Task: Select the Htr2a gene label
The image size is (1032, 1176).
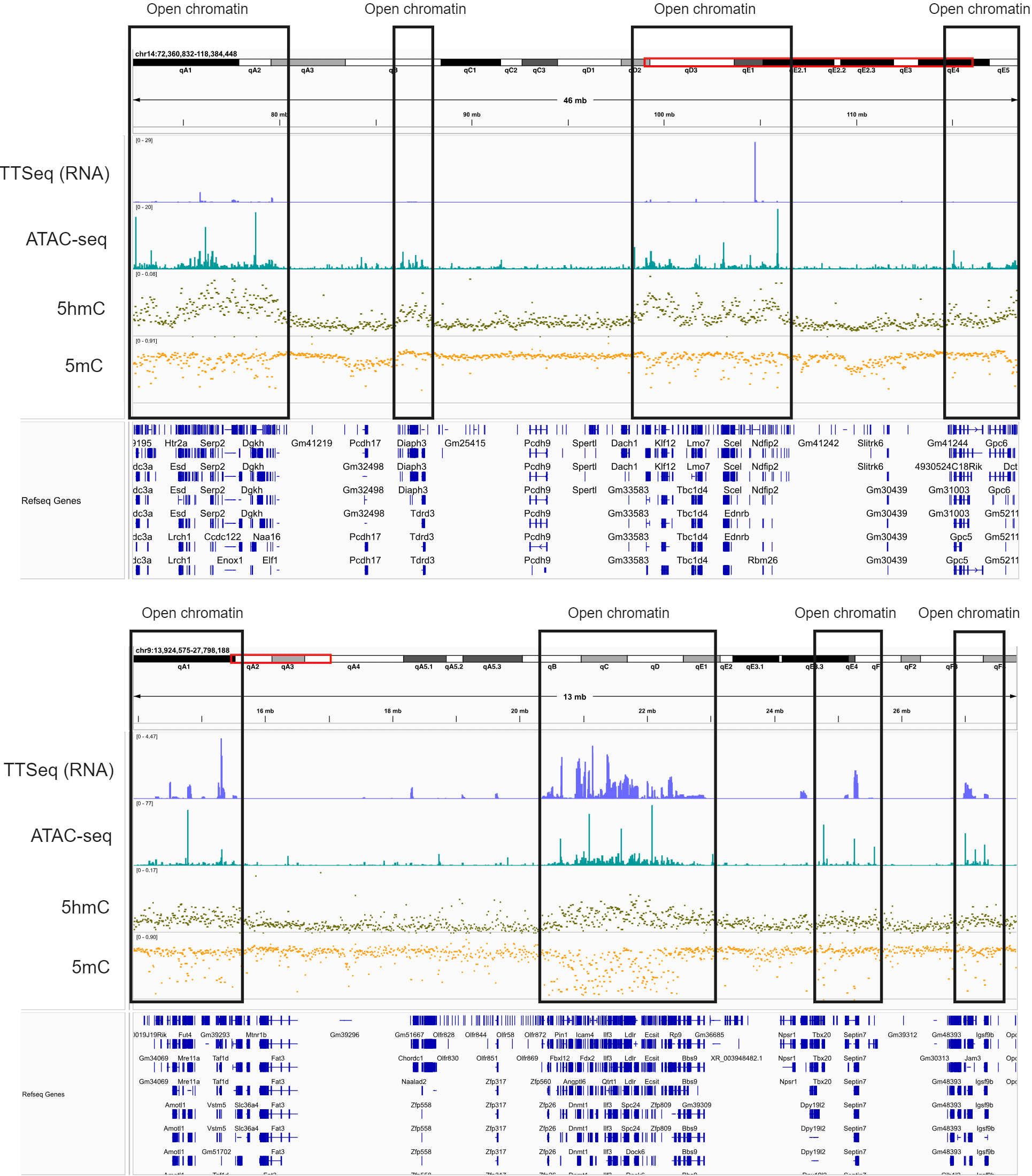Action: click(x=175, y=443)
